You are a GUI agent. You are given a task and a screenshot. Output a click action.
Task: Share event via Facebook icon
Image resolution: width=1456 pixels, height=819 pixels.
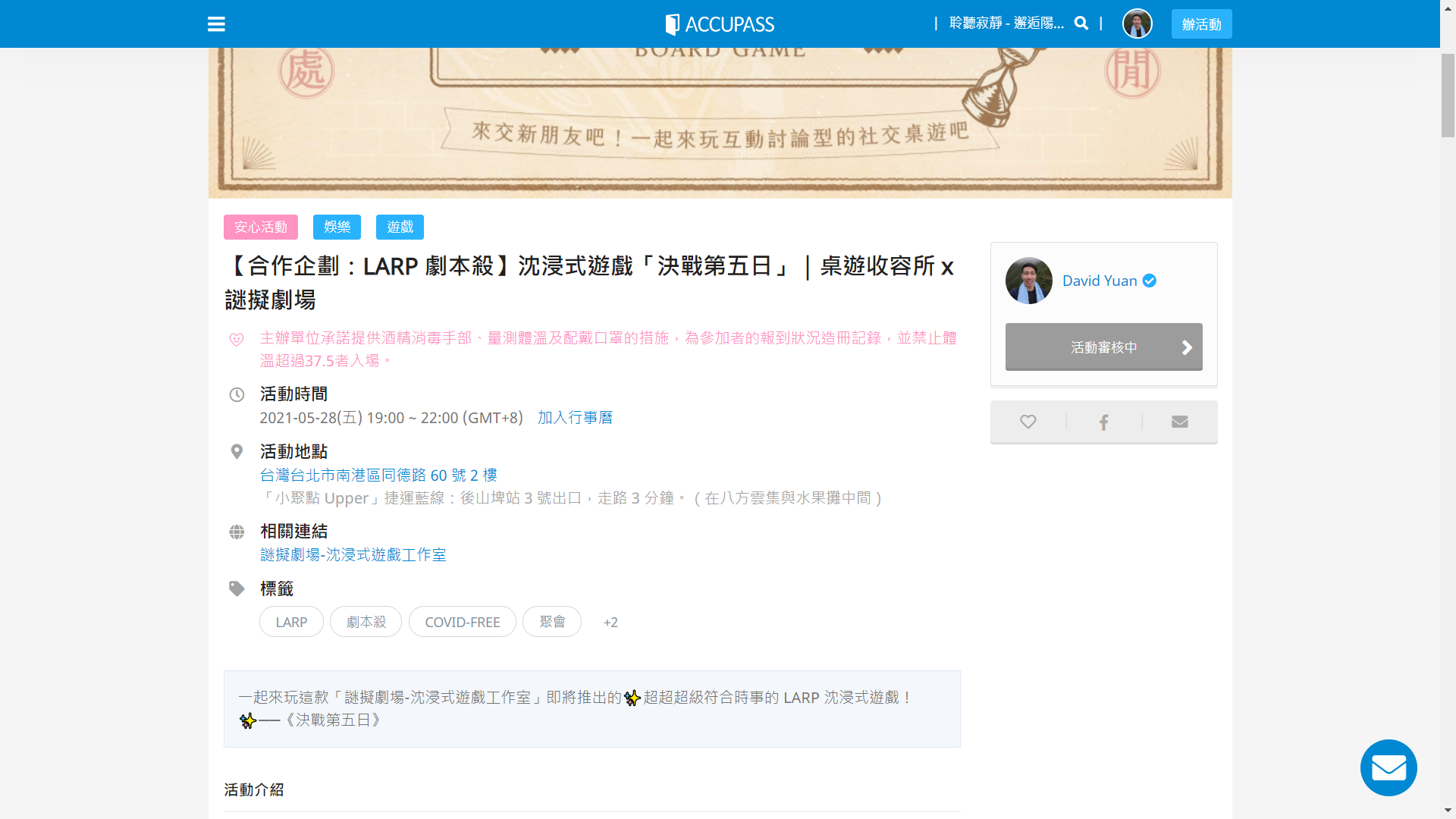click(1103, 422)
